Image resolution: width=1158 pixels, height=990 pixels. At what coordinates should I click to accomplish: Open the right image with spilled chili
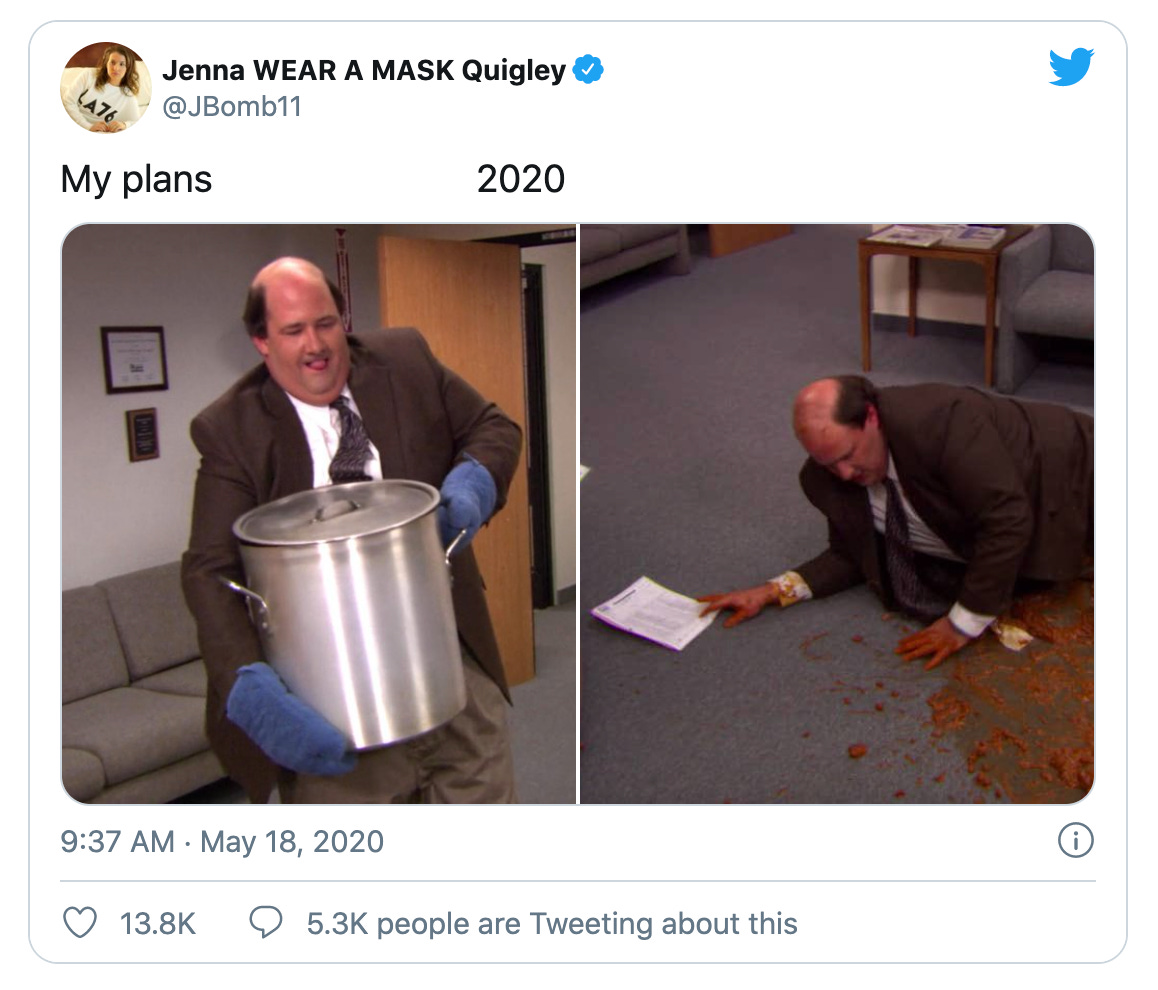(x=837, y=514)
